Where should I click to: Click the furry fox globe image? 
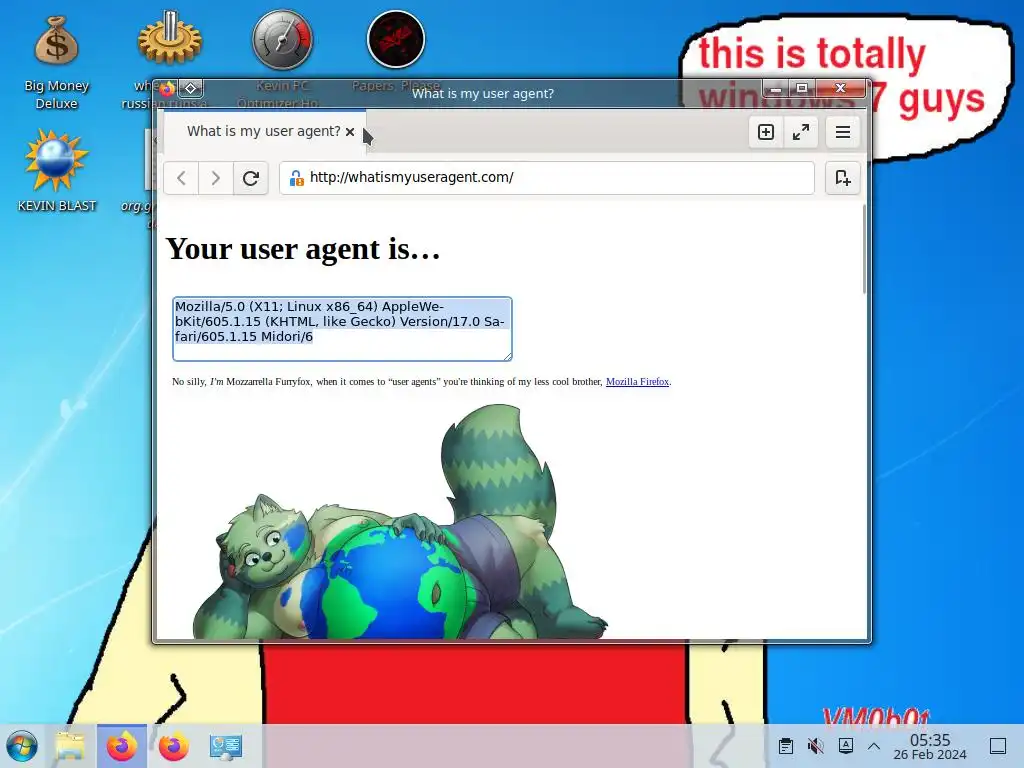pos(400,521)
